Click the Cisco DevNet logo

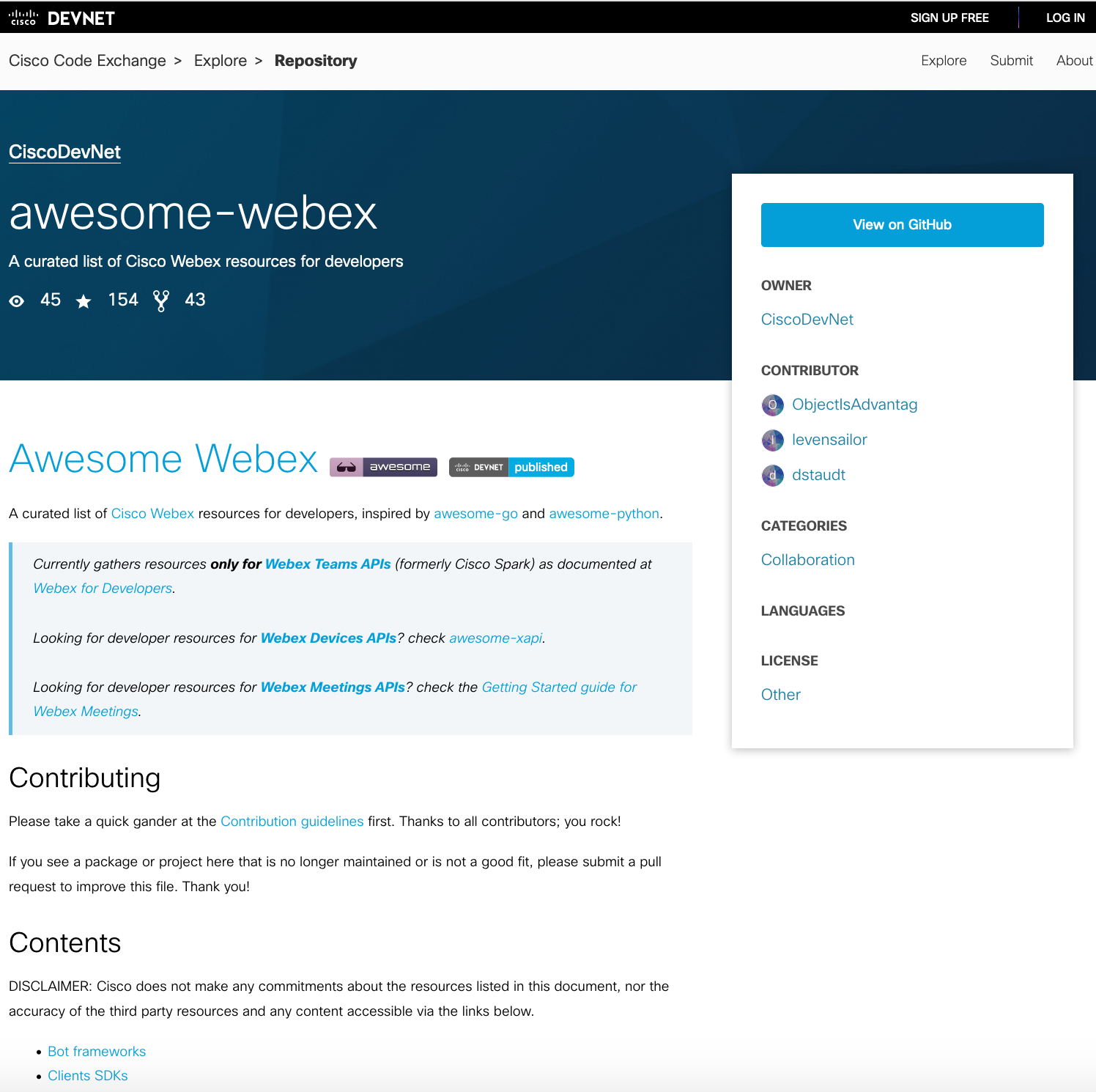pos(62,18)
